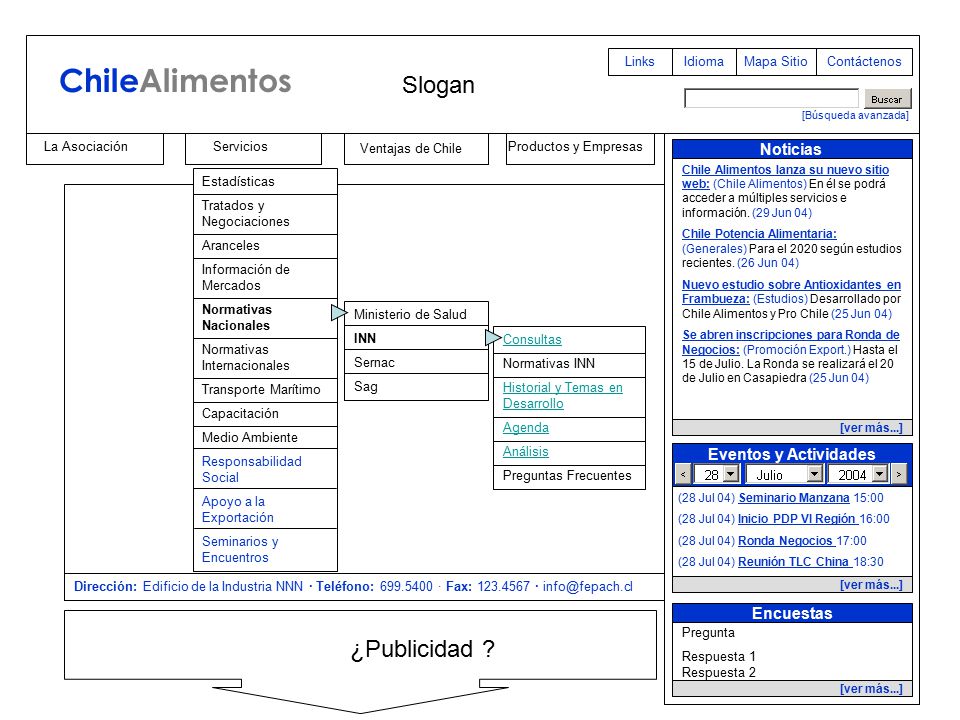The height and width of the screenshot is (720, 960).
Task: Open Apoyo a la Exportación
Action: tap(265, 509)
